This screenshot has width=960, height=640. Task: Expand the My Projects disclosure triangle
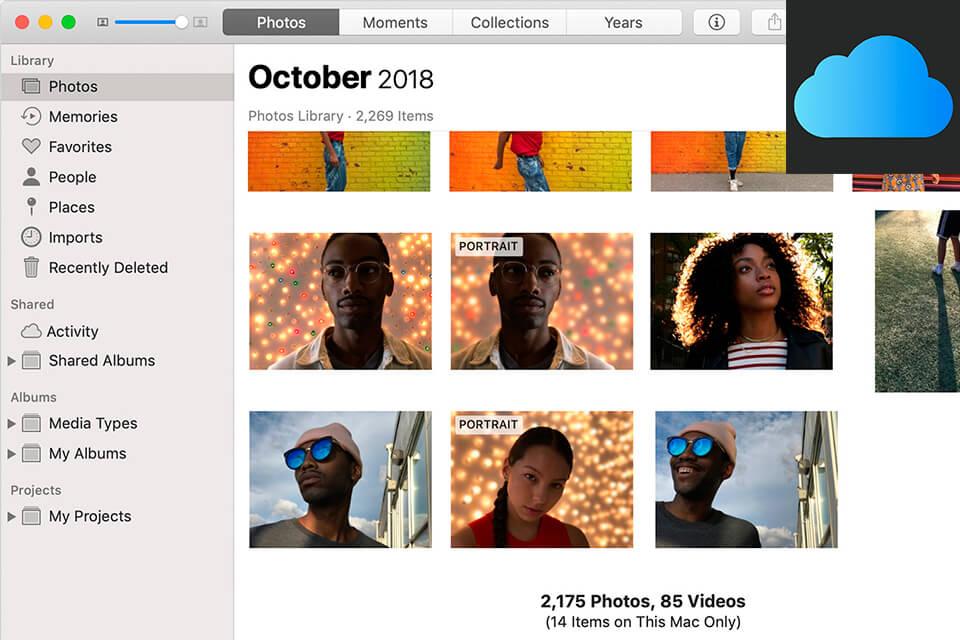[11, 516]
